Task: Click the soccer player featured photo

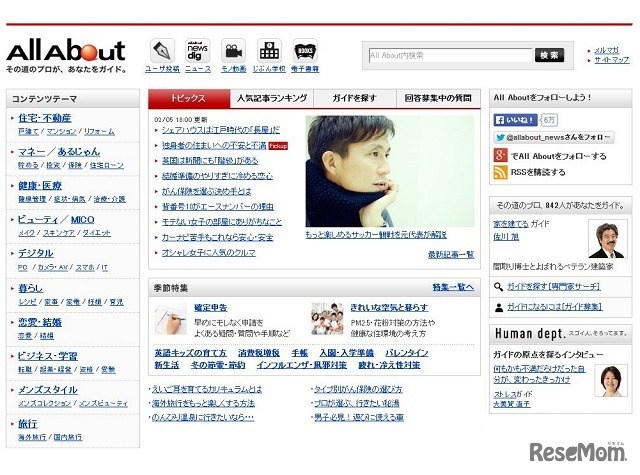Action: 390,171
